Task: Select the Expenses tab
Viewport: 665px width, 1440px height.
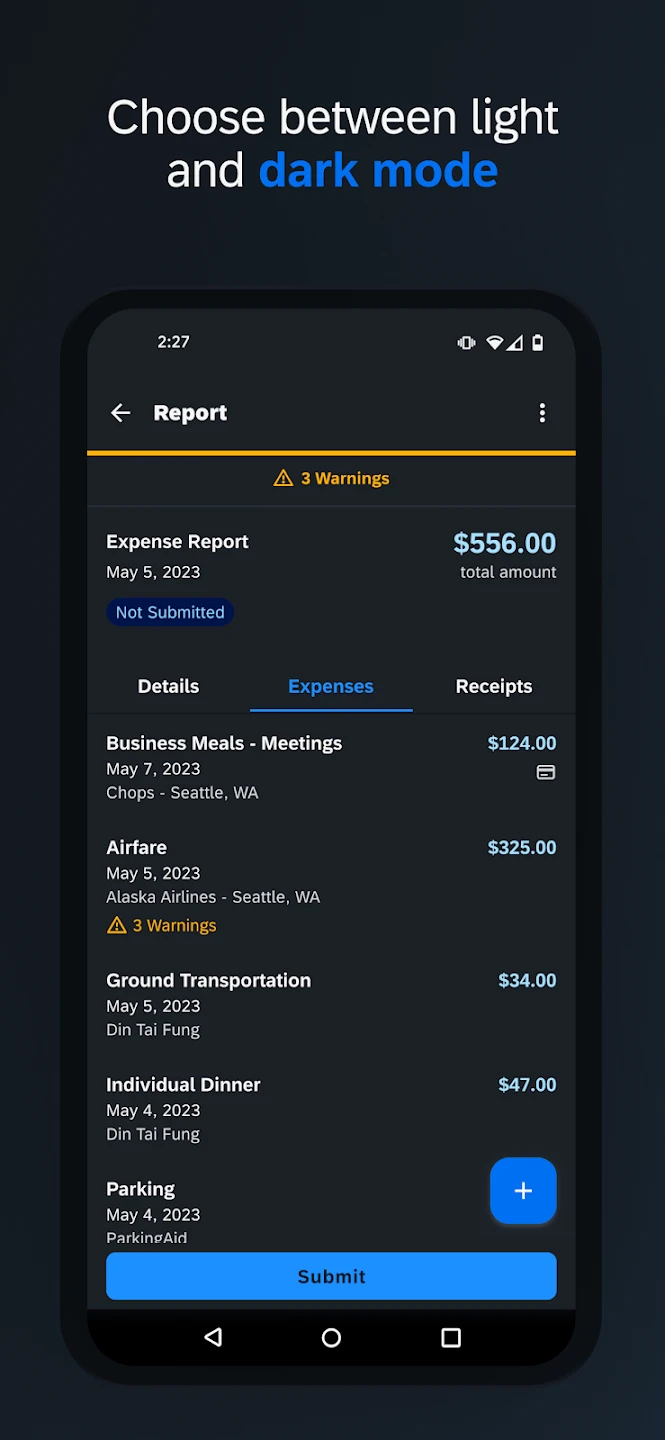Action: pos(331,687)
